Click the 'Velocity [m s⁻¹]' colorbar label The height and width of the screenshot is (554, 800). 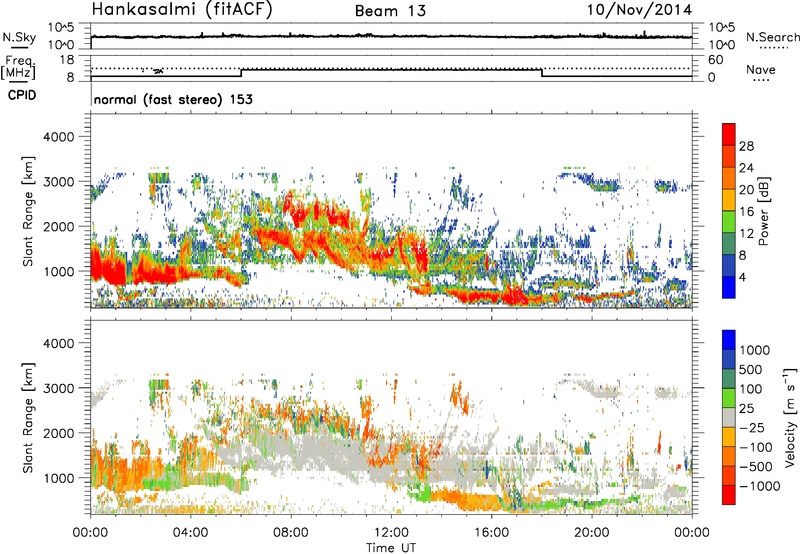[790, 417]
